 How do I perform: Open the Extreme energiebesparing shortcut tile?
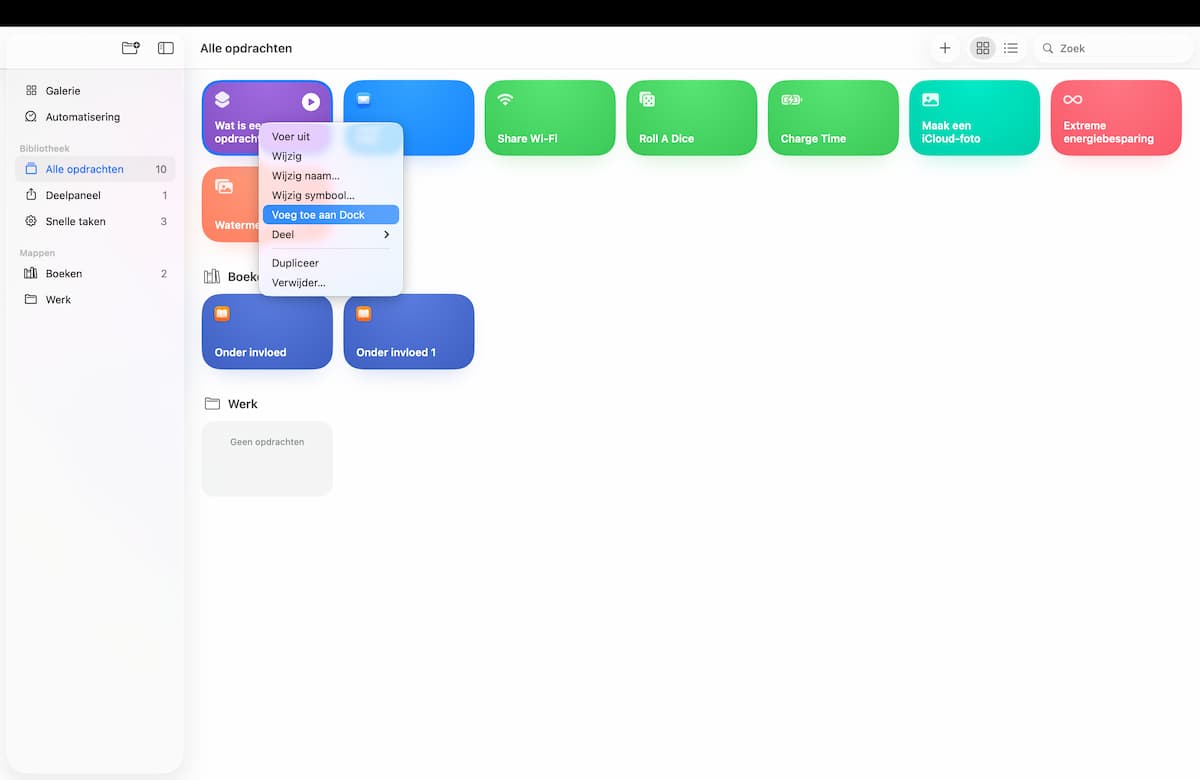tap(1116, 118)
